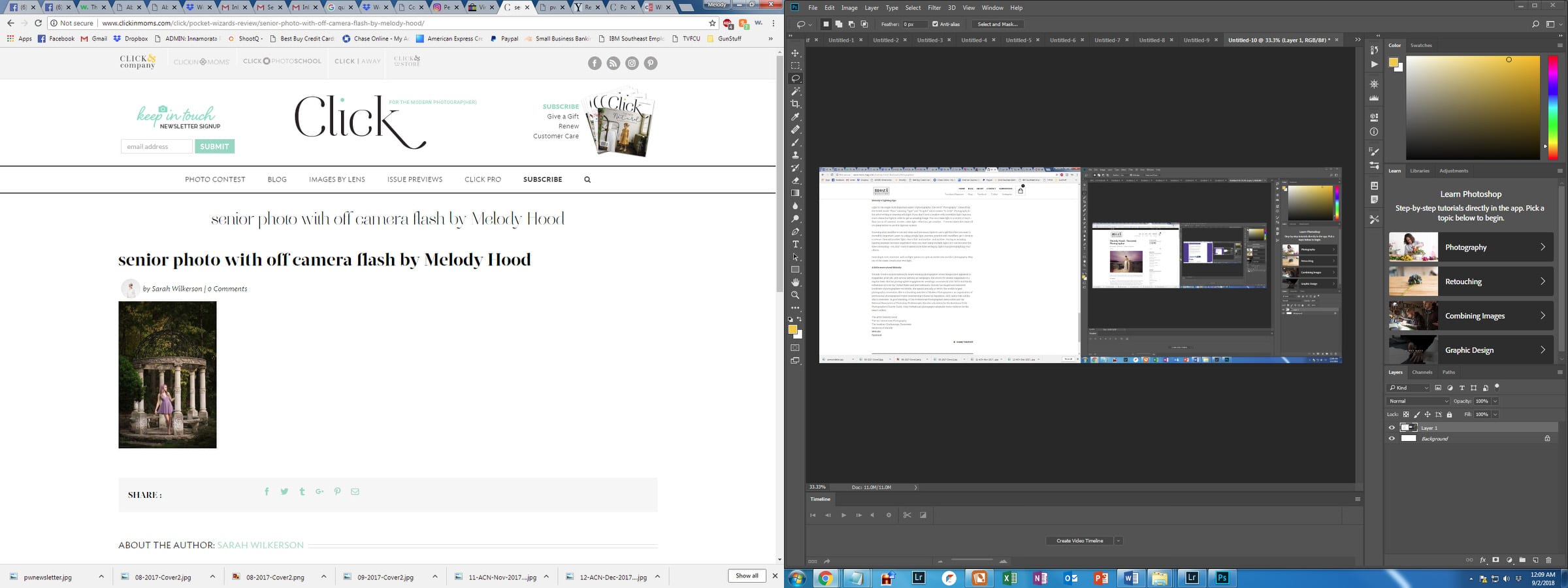Uncheck the Anti-alias checkbox
The height and width of the screenshot is (588, 1568).
[935, 24]
